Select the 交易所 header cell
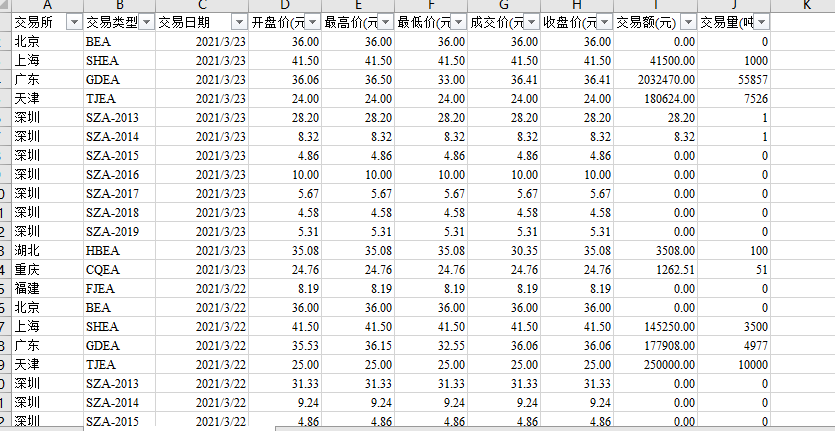 (x=47, y=22)
